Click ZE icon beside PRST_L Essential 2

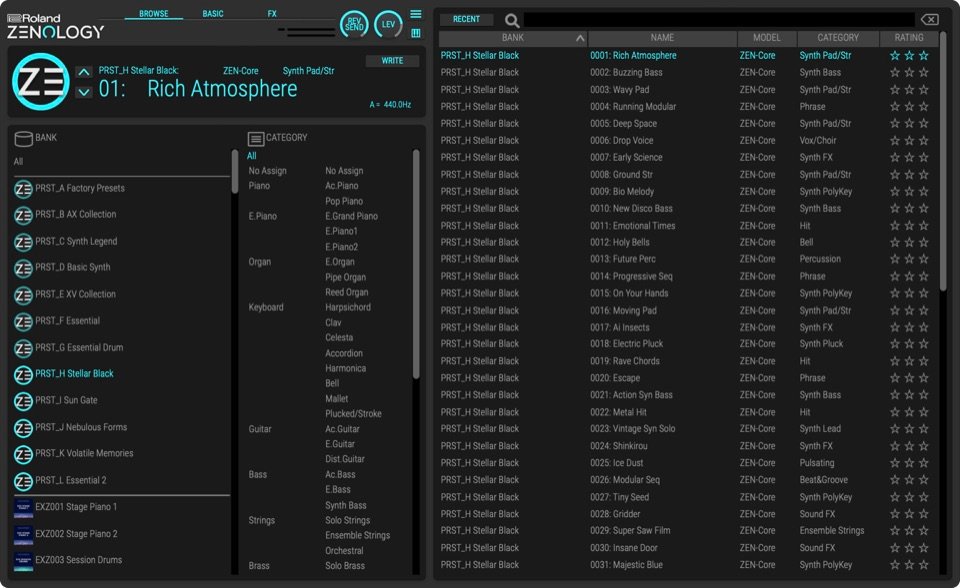pyautogui.click(x=23, y=481)
